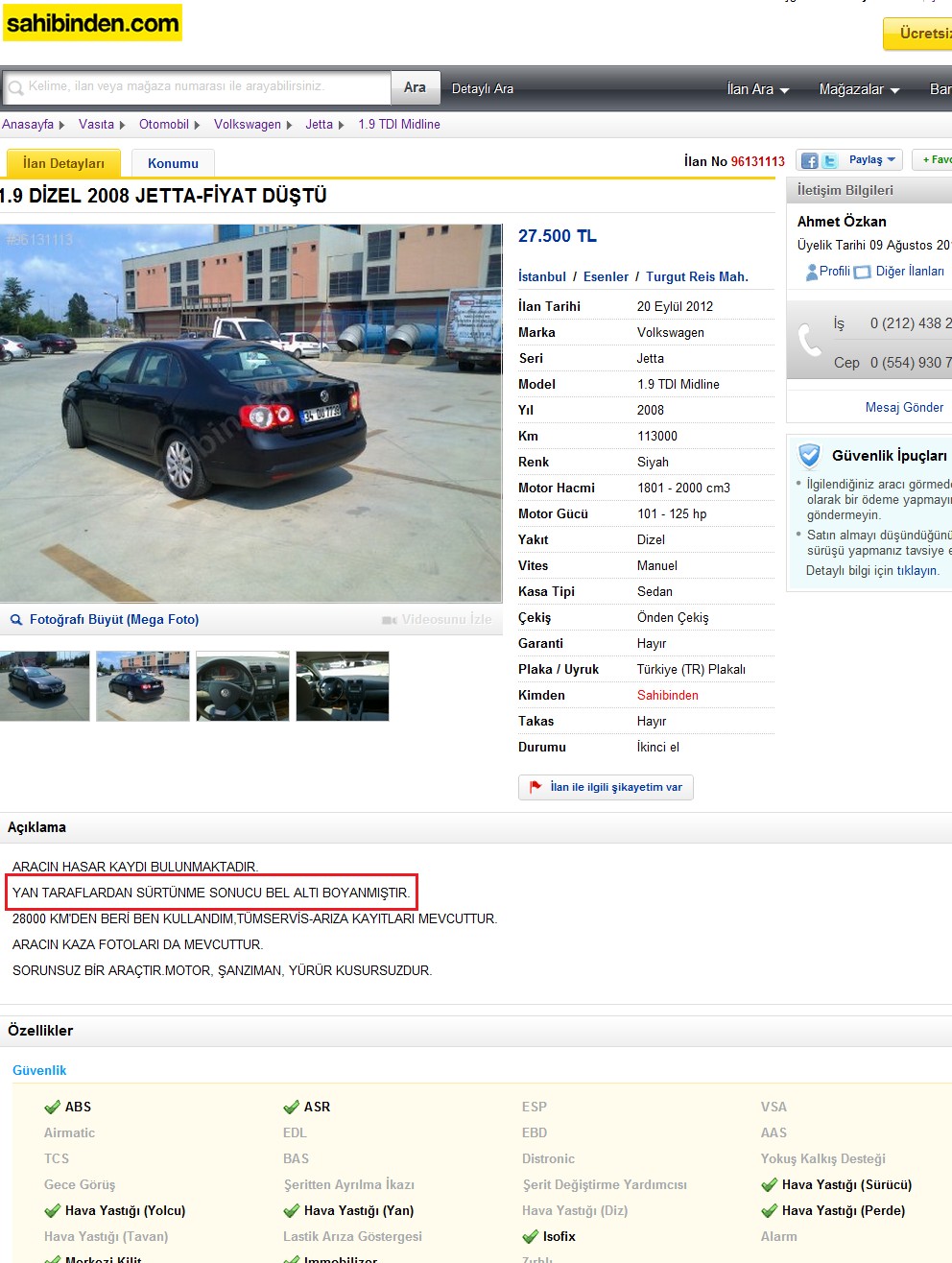Image resolution: width=952 pixels, height=1263 pixels.
Task: Click the magnifier icon for Mega Foto
Action: coord(16,620)
